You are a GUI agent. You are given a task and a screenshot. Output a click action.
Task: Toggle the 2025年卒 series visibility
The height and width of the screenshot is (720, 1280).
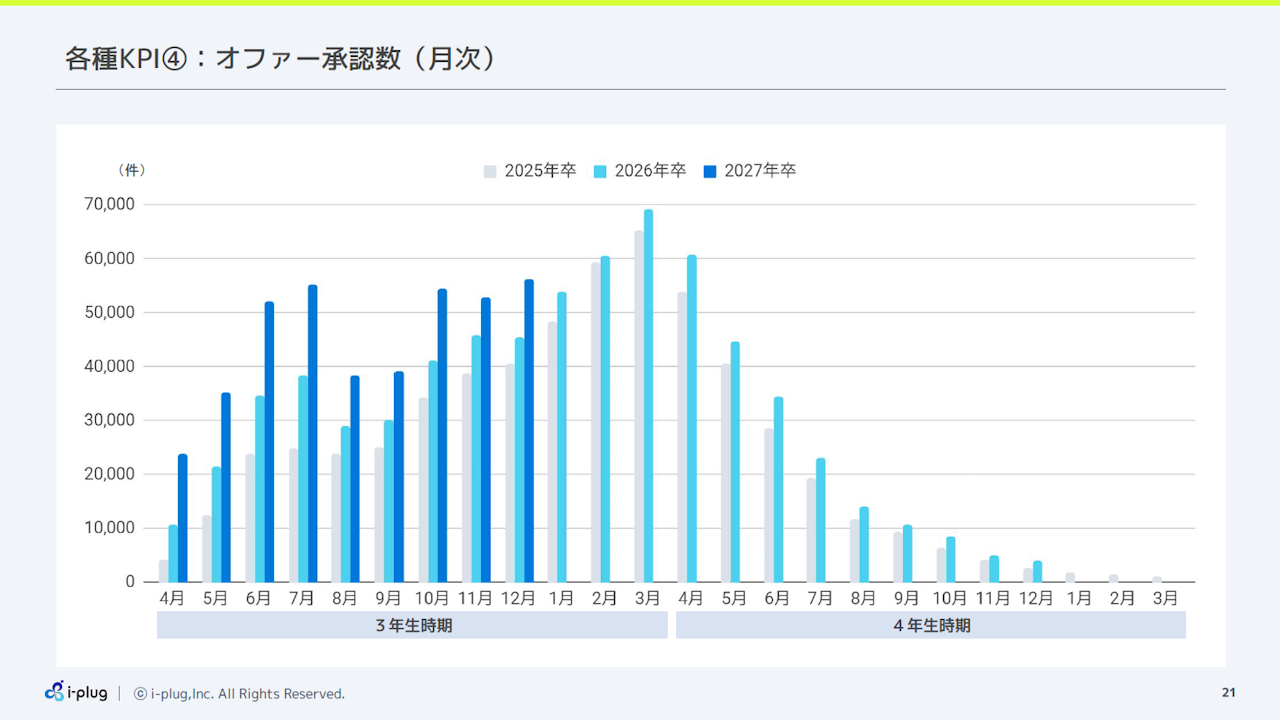coord(533,170)
